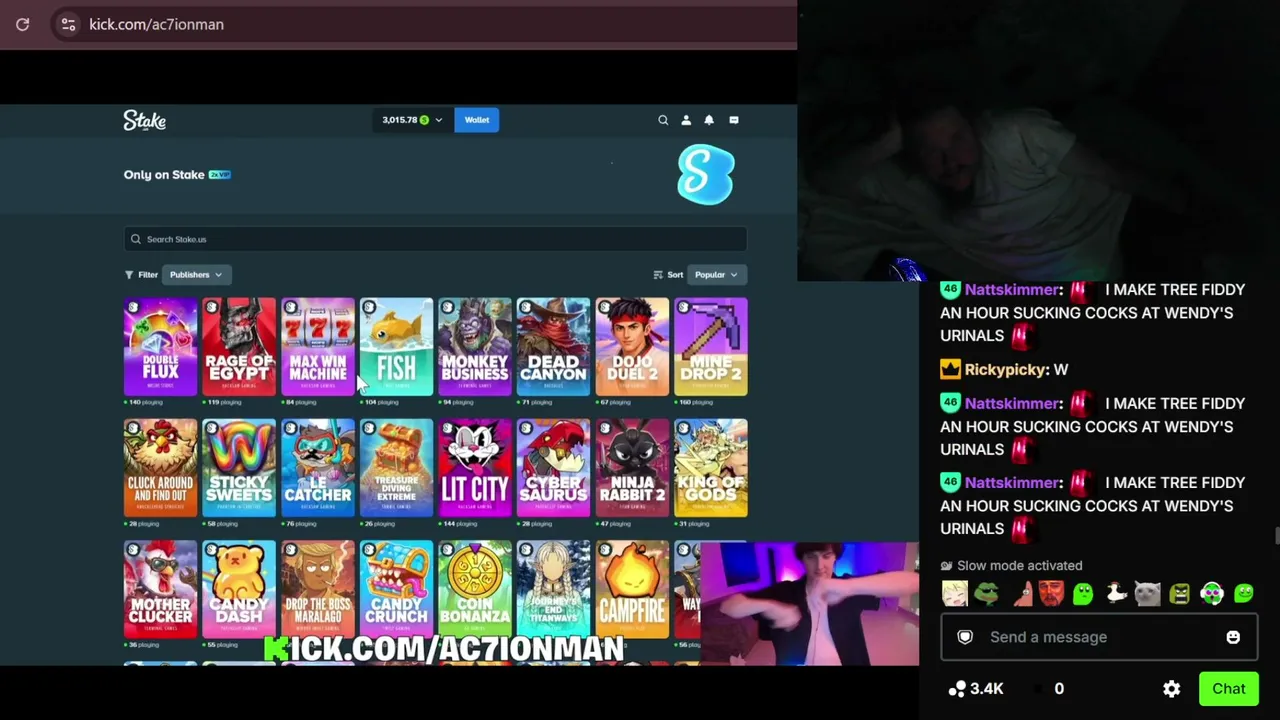Open Drop the Boss Maralago game

pyautogui.click(x=318, y=589)
